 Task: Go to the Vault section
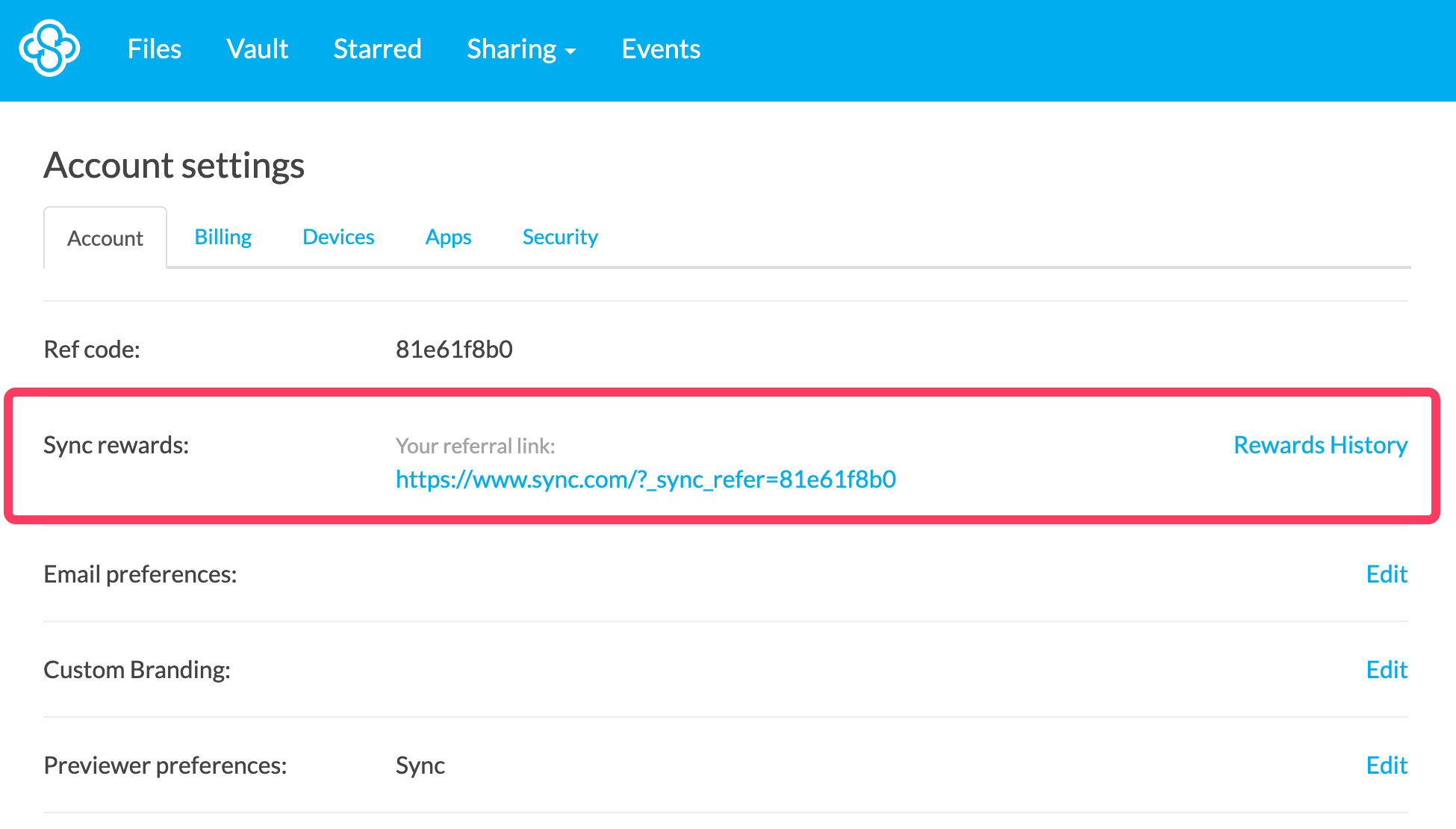[x=257, y=49]
